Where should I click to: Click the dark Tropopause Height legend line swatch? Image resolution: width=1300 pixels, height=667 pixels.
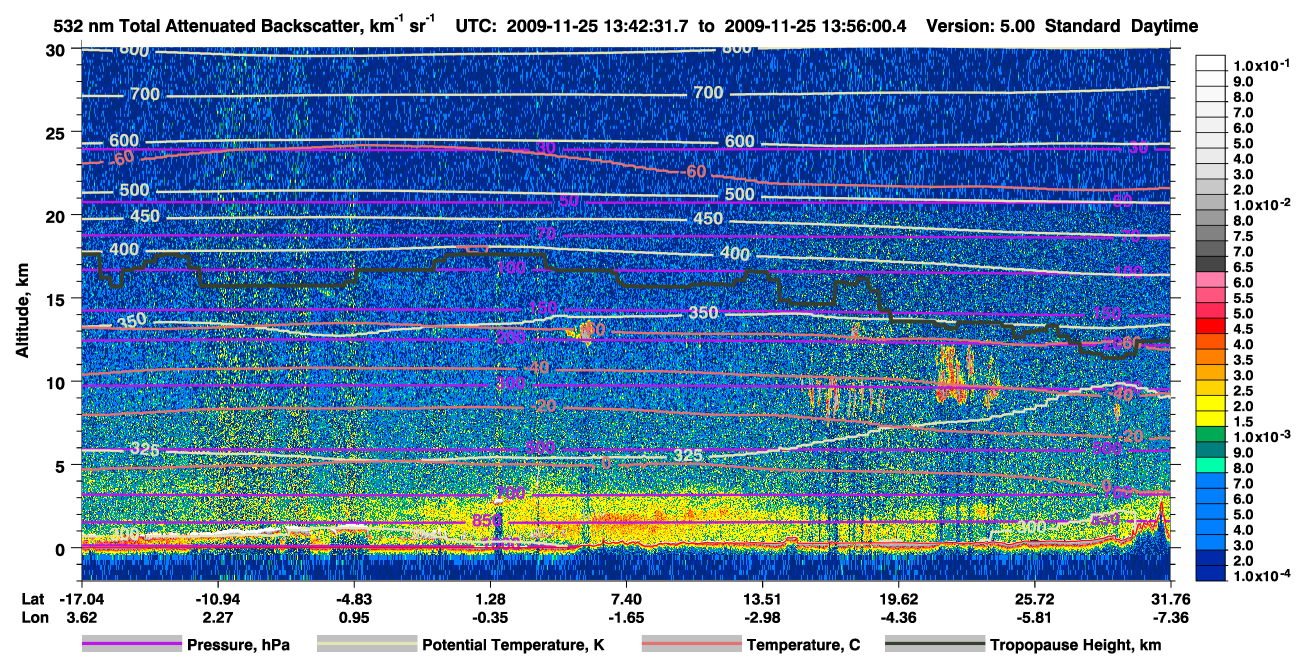pyautogui.click(x=934, y=645)
